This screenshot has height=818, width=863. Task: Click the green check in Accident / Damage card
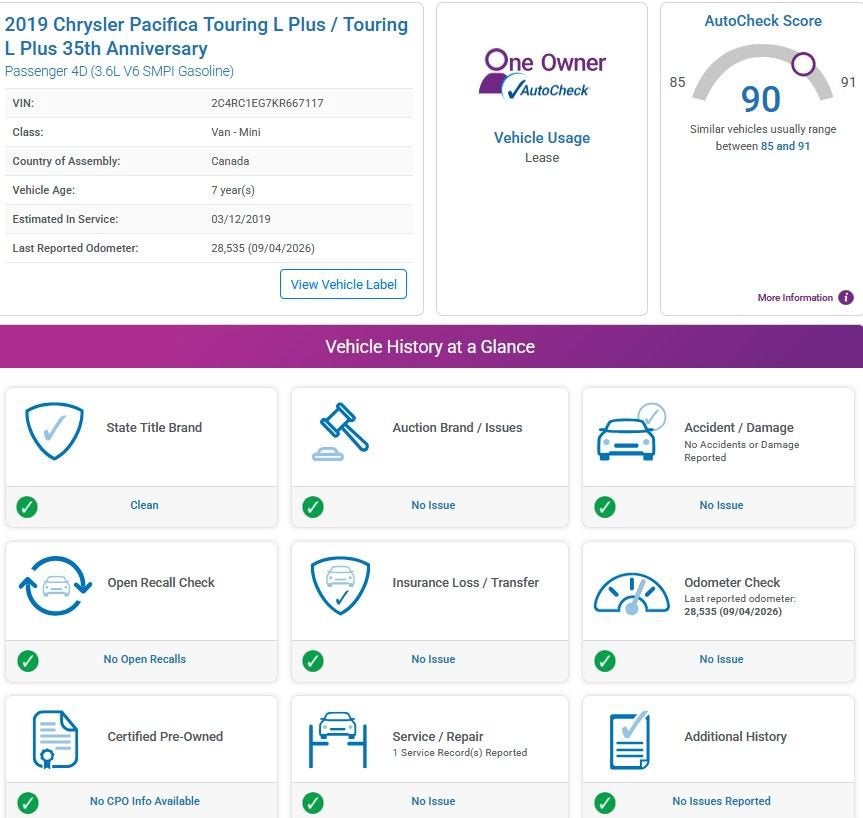coord(605,506)
